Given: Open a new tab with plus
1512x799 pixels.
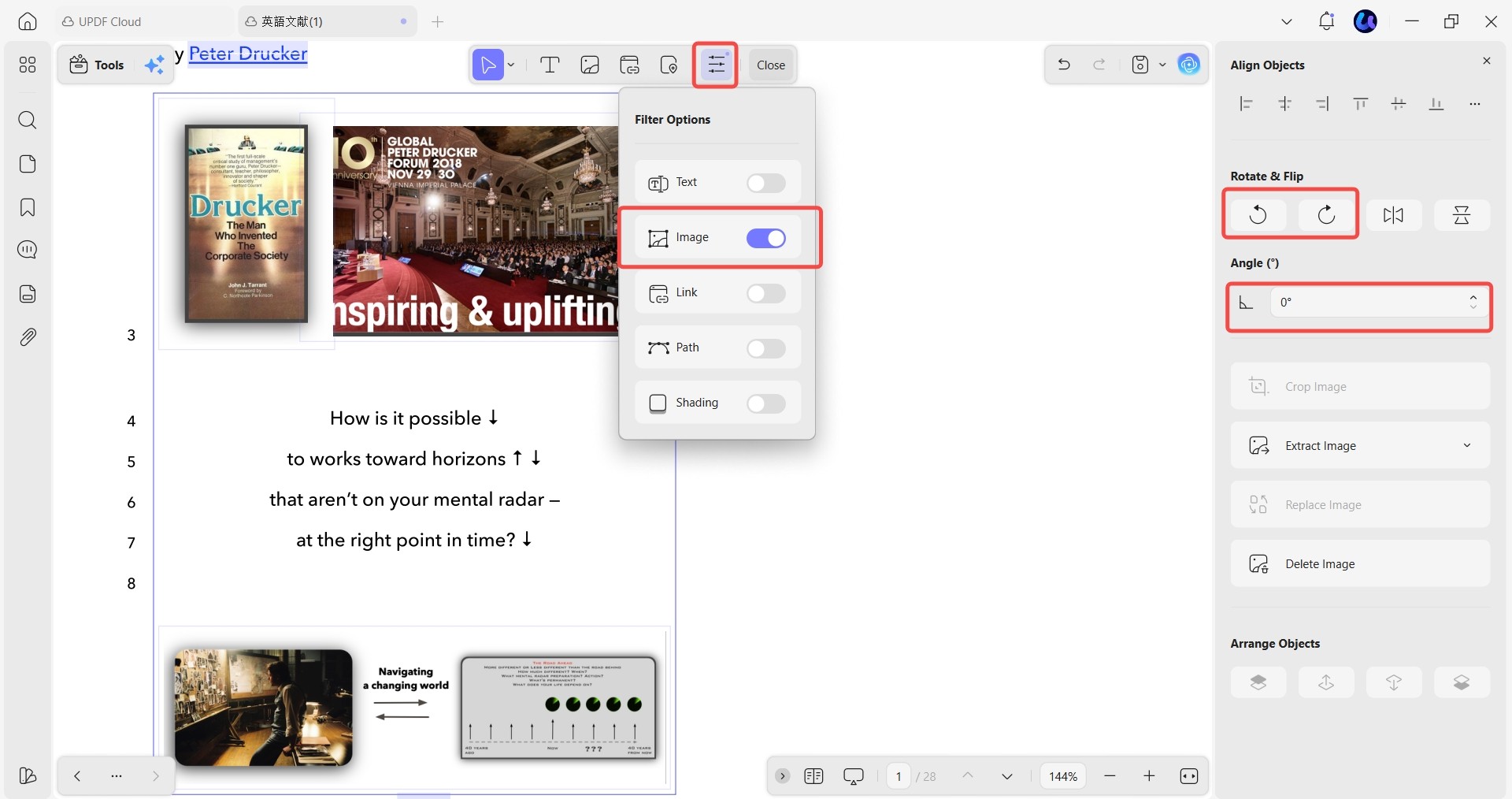Looking at the screenshot, I should point(438,21).
